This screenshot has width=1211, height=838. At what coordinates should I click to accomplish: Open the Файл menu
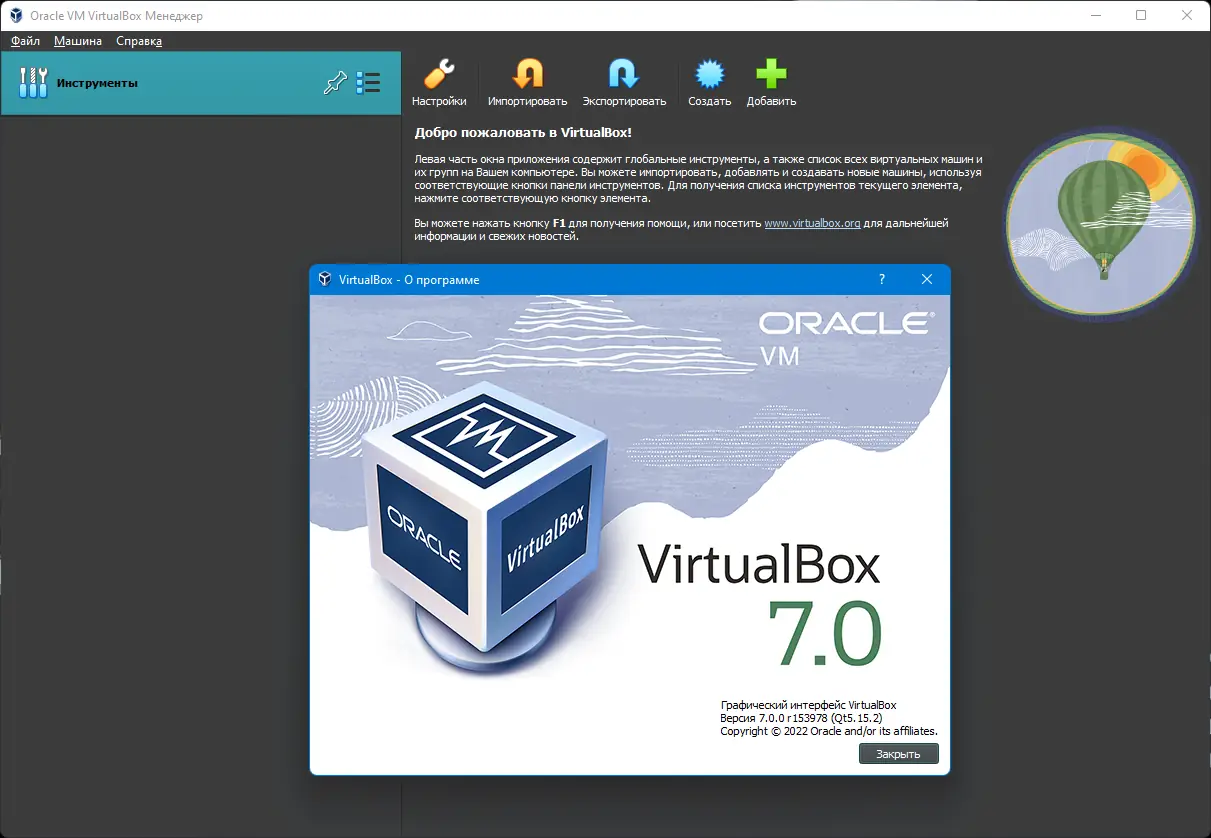click(25, 41)
